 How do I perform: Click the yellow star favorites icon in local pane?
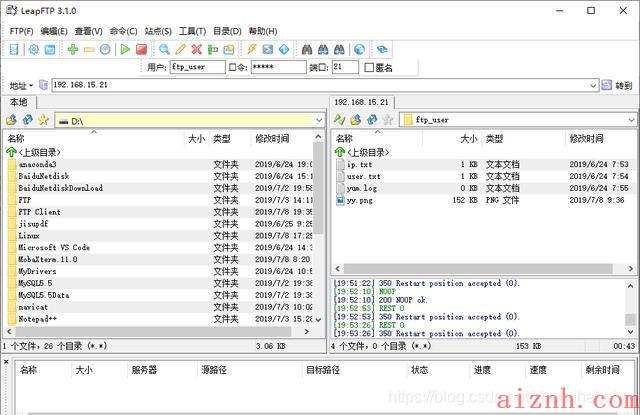click(x=43, y=120)
